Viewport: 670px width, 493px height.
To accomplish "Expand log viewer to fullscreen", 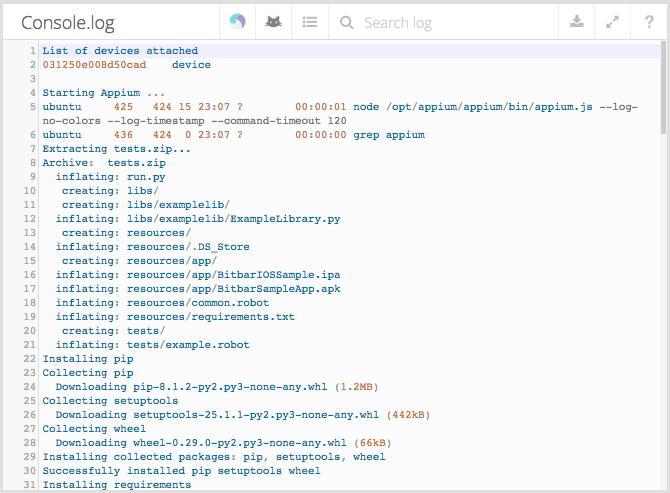I will pyautogui.click(x=612, y=22).
